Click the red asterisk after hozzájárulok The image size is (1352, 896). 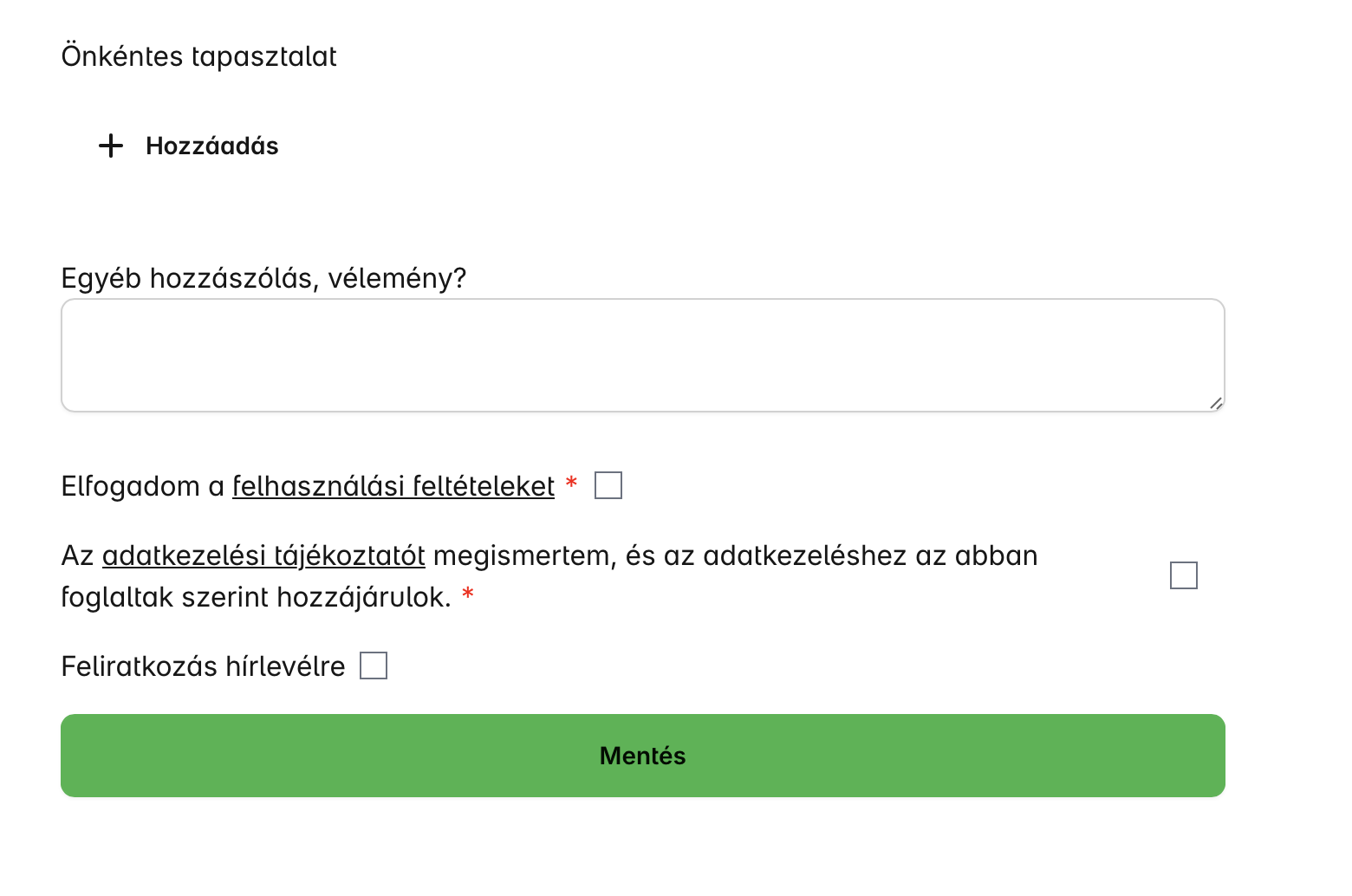468,594
